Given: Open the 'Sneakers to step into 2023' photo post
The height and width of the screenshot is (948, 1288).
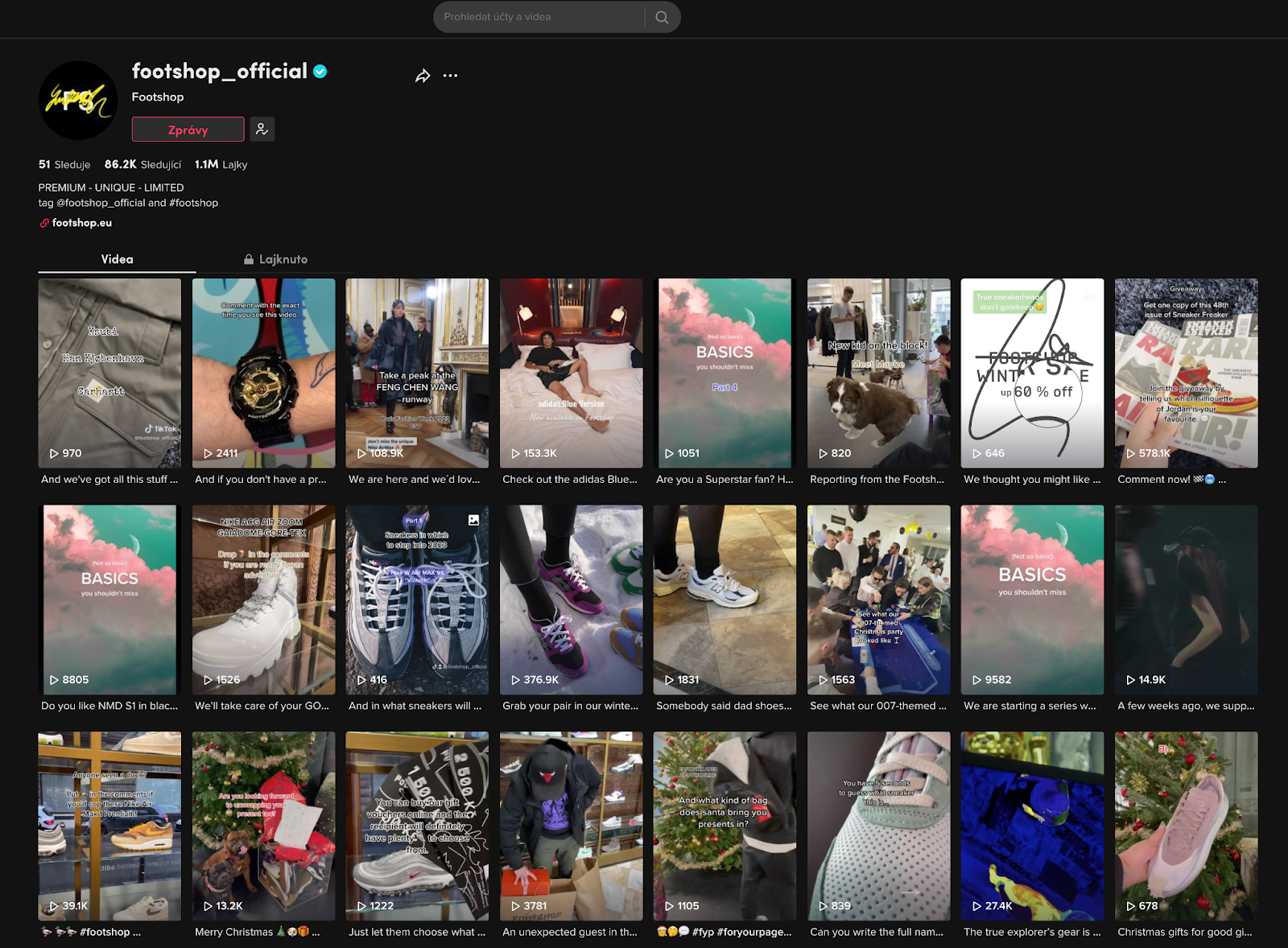Looking at the screenshot, I should coord(417,600).
